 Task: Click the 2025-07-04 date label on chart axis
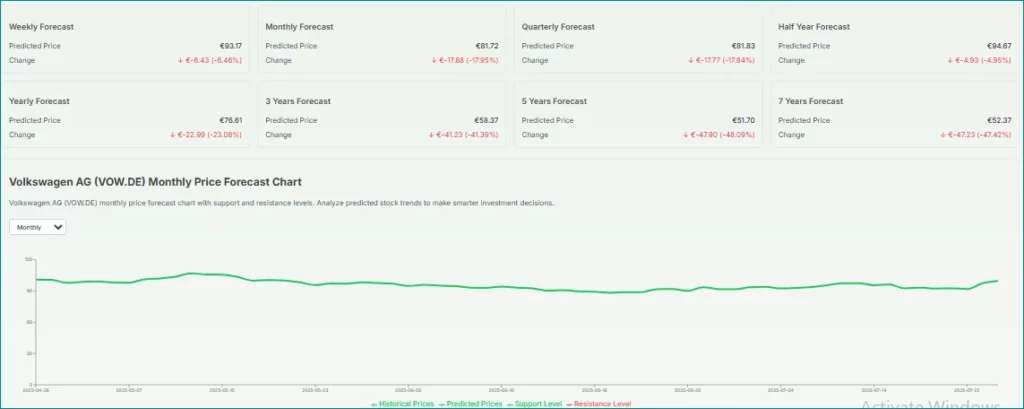point(780,389)
